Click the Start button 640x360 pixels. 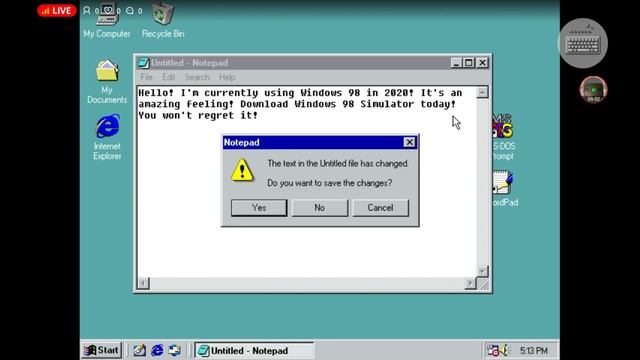click(101, 350)
